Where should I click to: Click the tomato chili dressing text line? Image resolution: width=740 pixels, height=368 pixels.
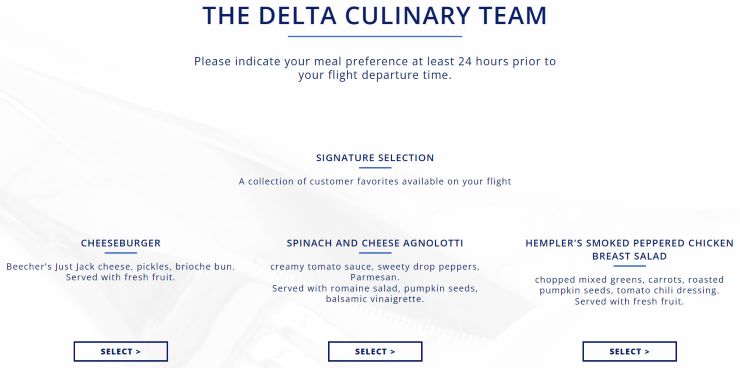[x=629, y=290]
